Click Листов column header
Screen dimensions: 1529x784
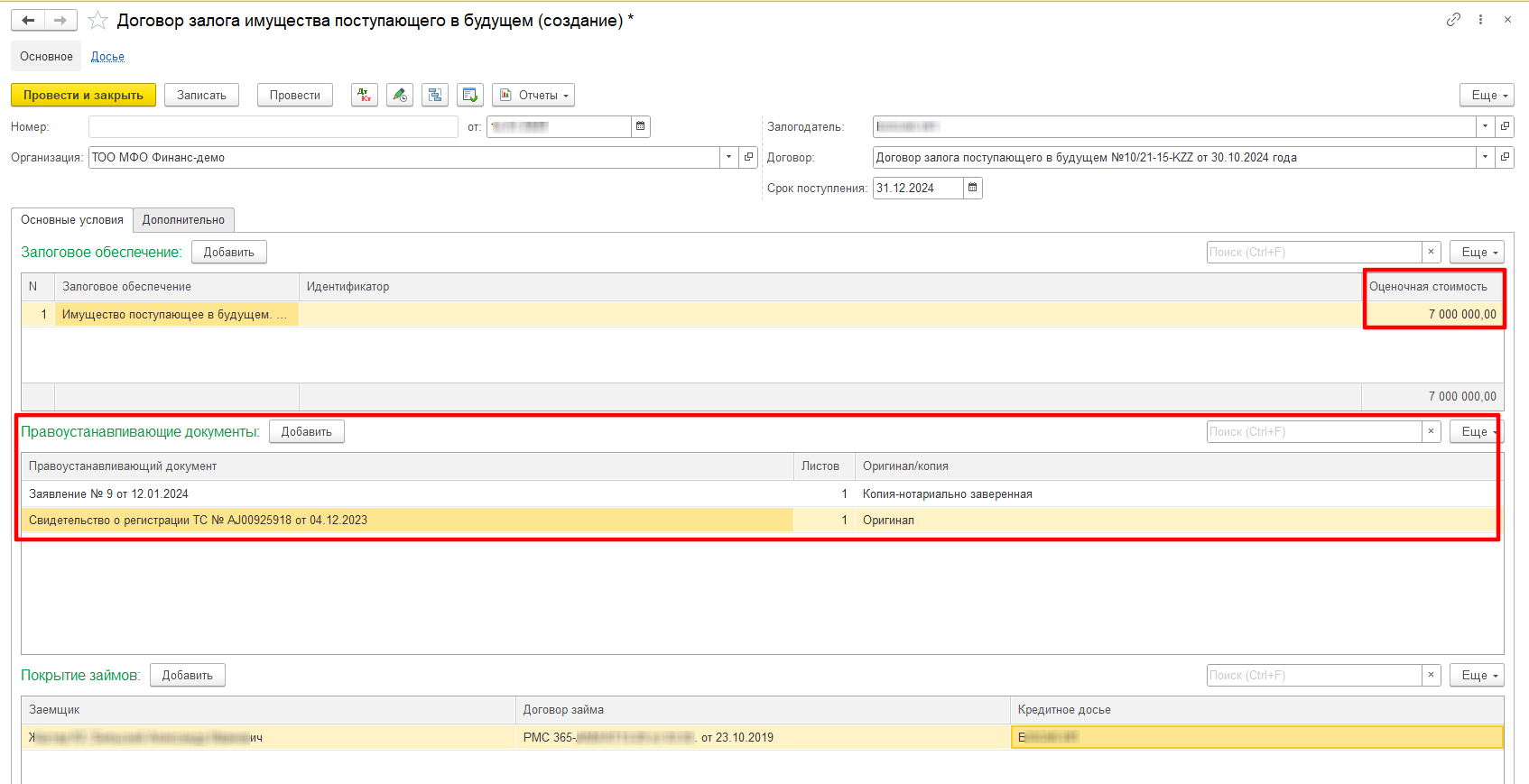(824, 466)
